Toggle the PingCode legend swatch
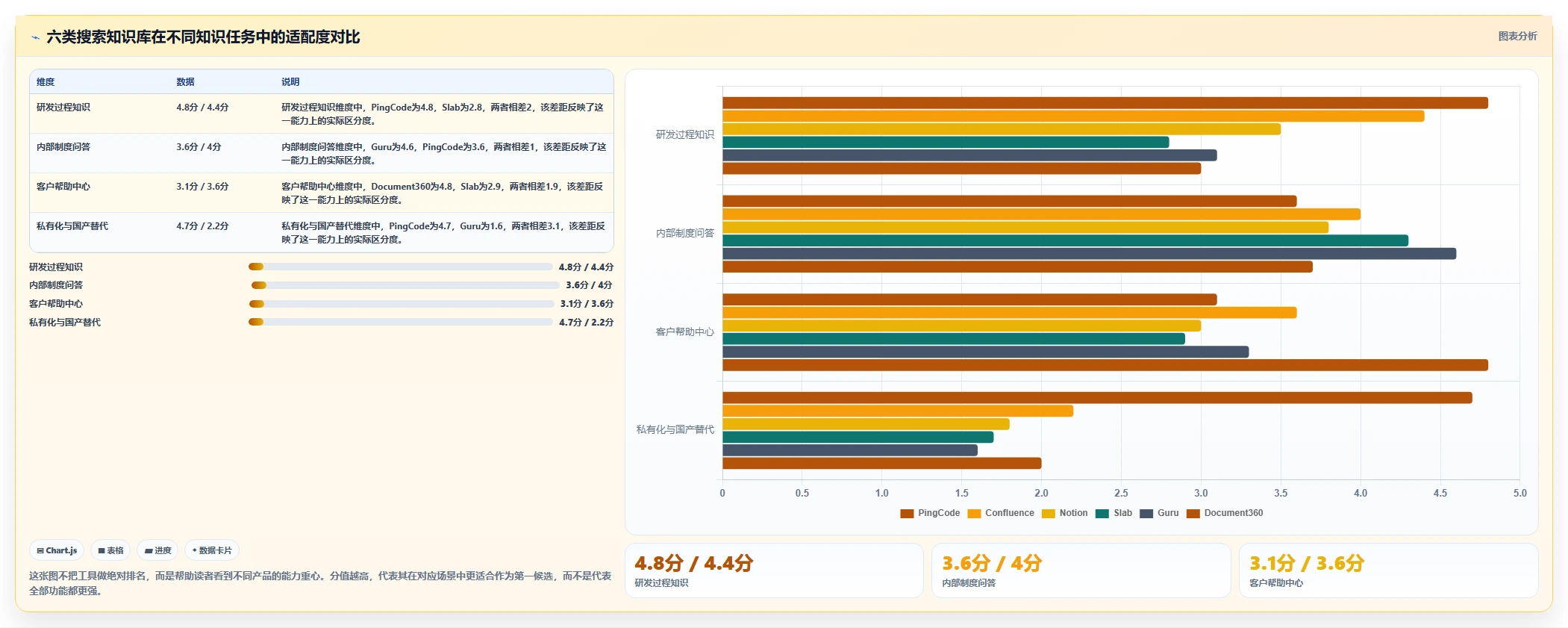This screenshot has height=628, width=1568. pos(907,514)
